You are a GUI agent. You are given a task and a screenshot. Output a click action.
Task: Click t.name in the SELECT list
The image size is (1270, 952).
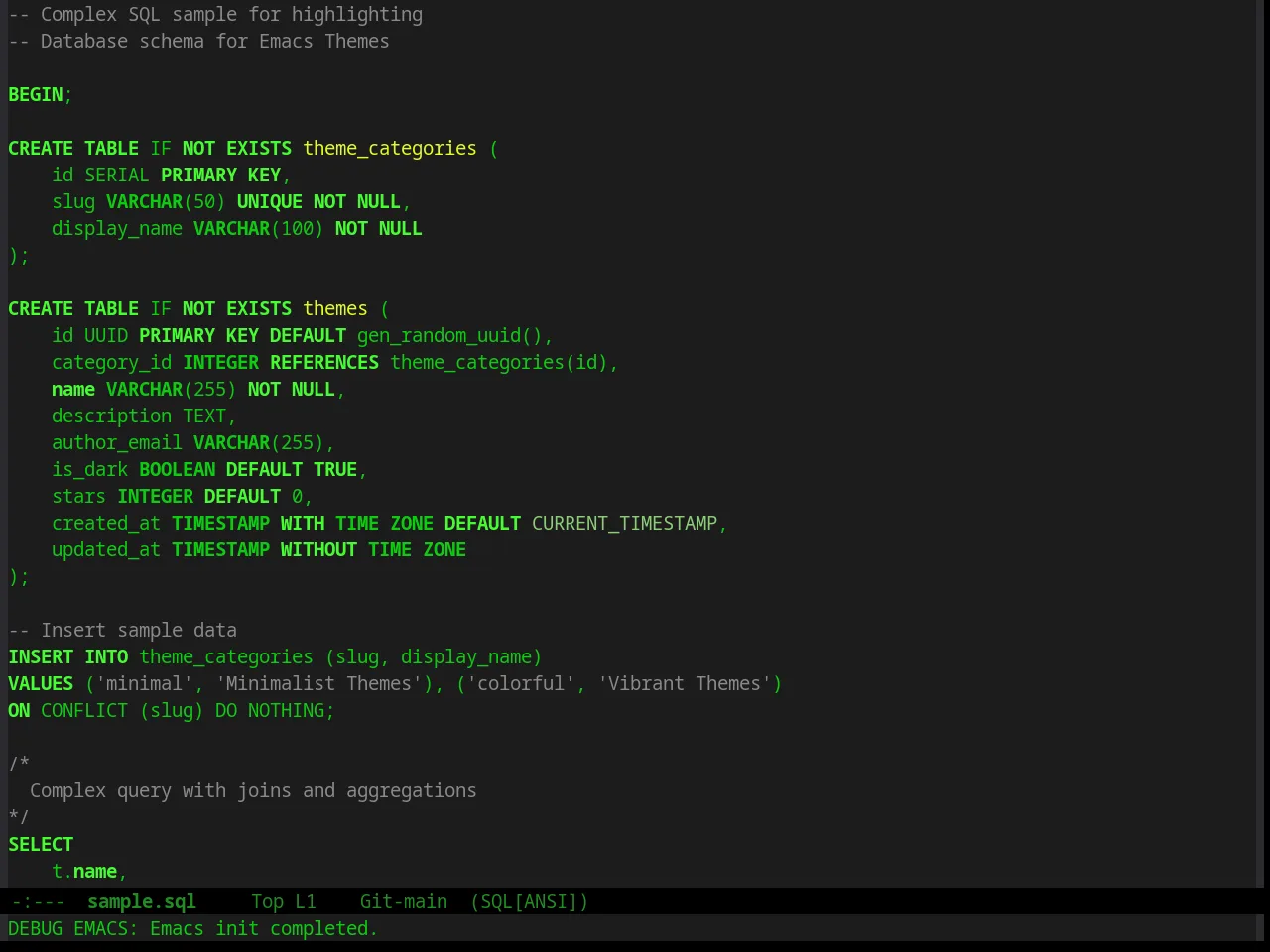coord(84,871)
